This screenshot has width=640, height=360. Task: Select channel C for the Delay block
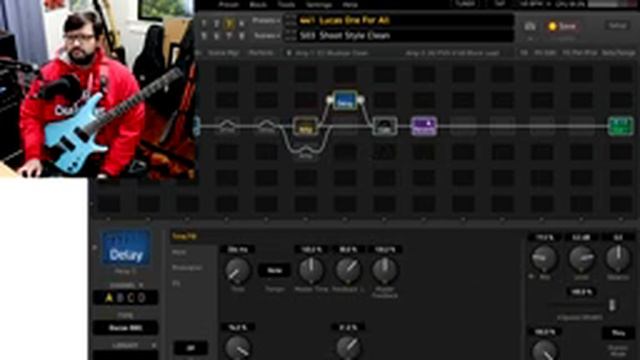pos(131,298)
